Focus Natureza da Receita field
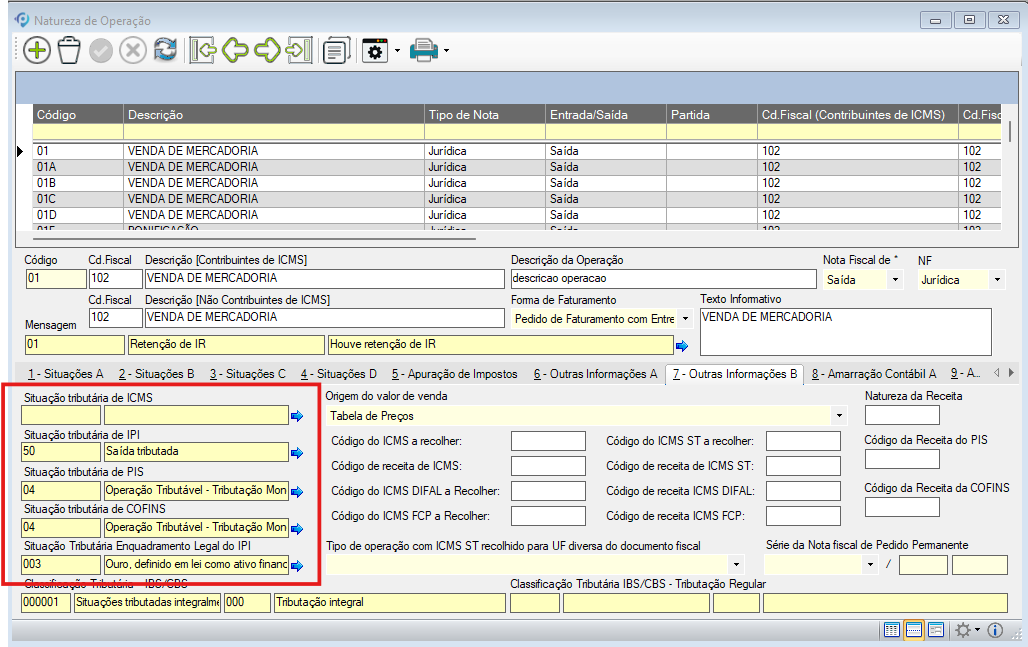Viewport: 1028px width, 647px height. [x=902, y=415]
